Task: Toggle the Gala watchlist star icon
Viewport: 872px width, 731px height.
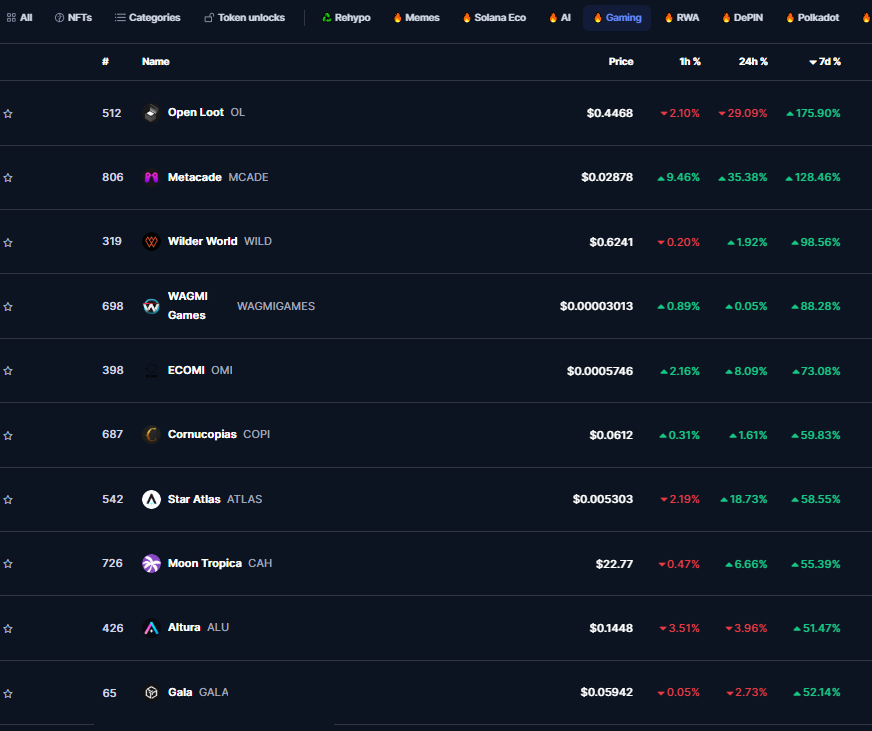Action: point(8,693)
